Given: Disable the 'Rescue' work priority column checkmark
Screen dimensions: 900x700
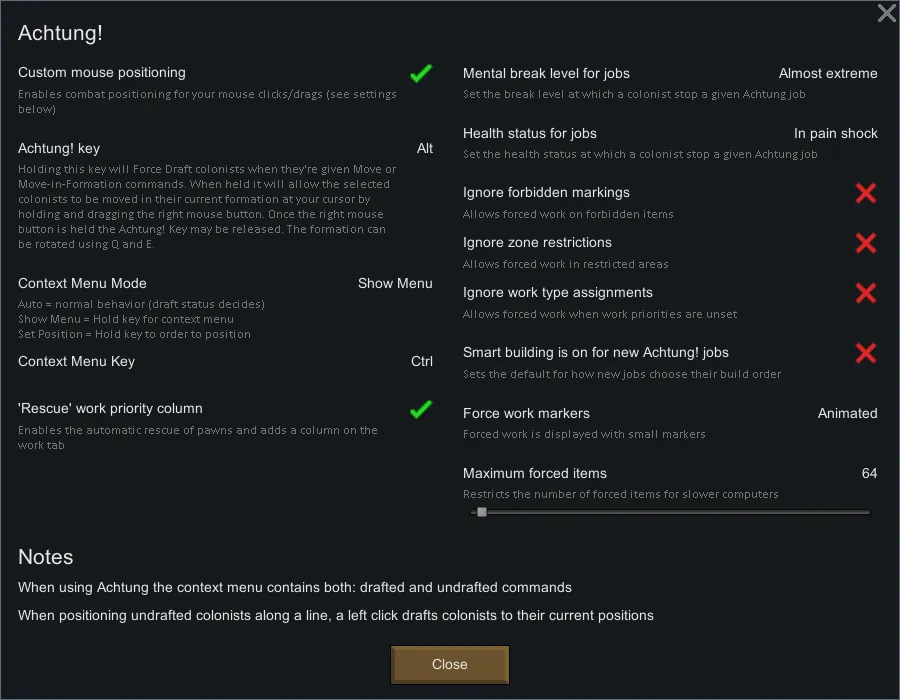Looking at the screenshot, I should tap(421, 409).
